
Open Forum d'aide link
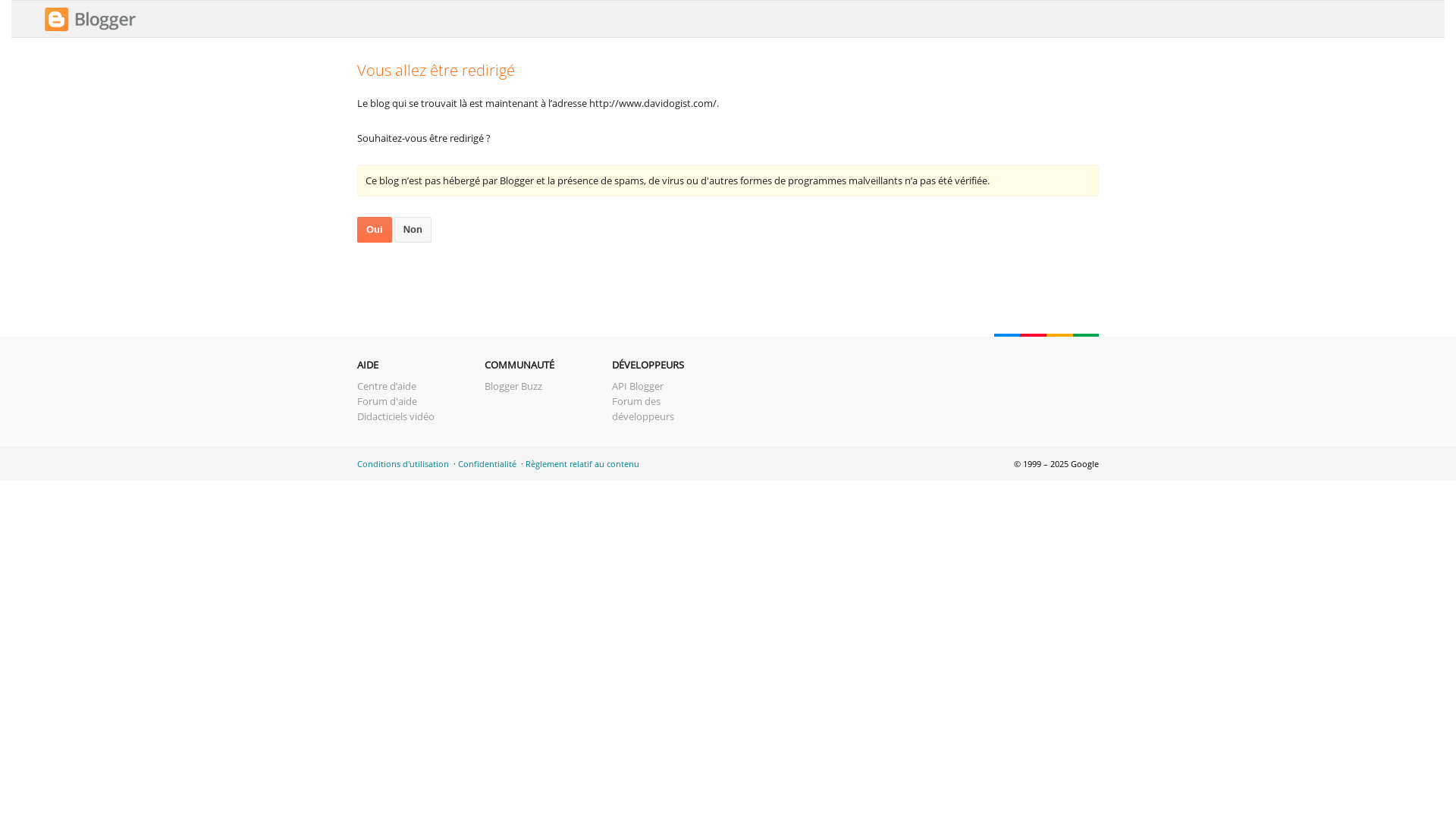[x=387, y=401]
